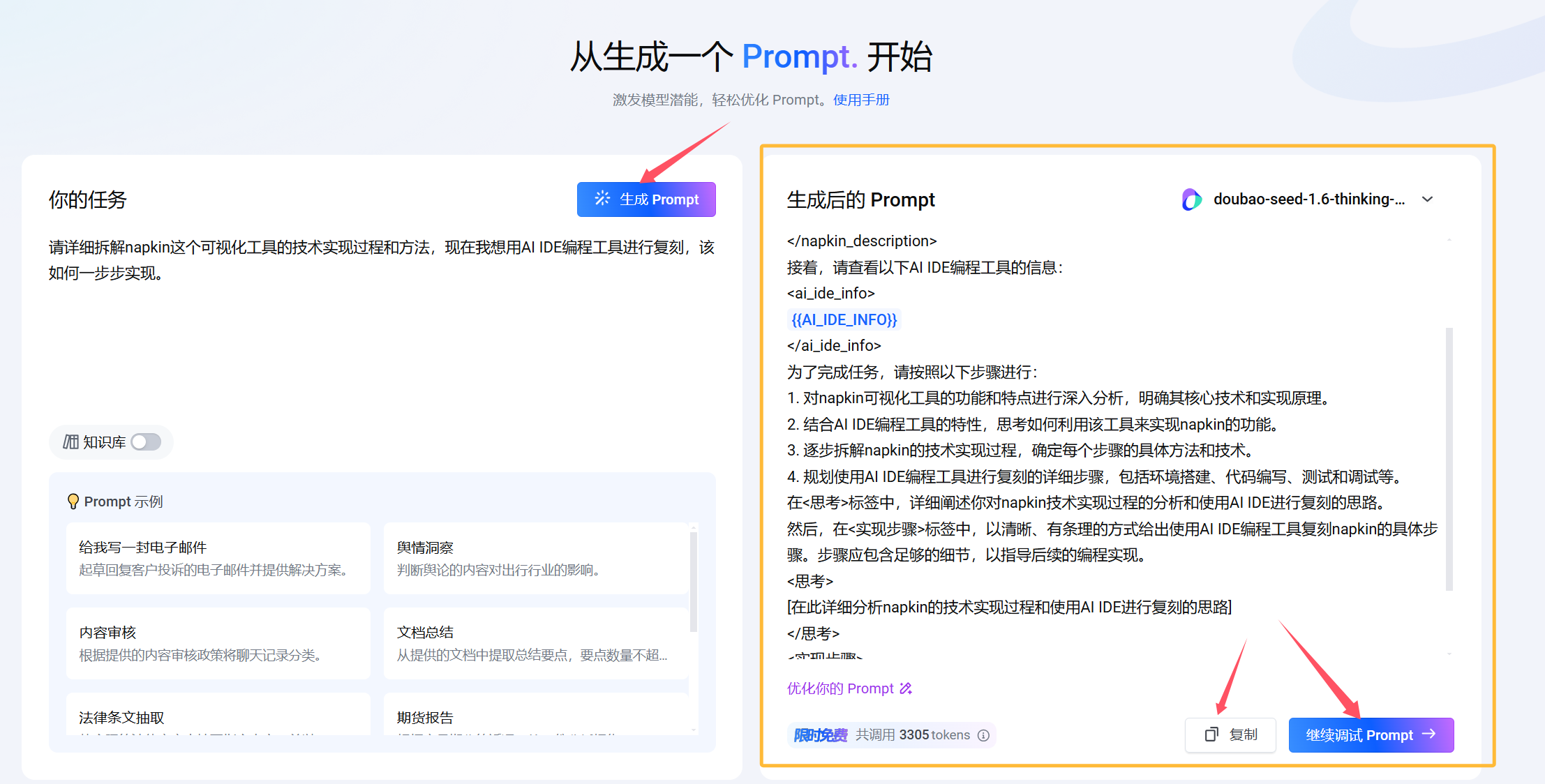Select the 给我写一封电子邮件 example card
Image resolution: width=1545 pixels, height=784 pixels.
[x=218, y=558]
